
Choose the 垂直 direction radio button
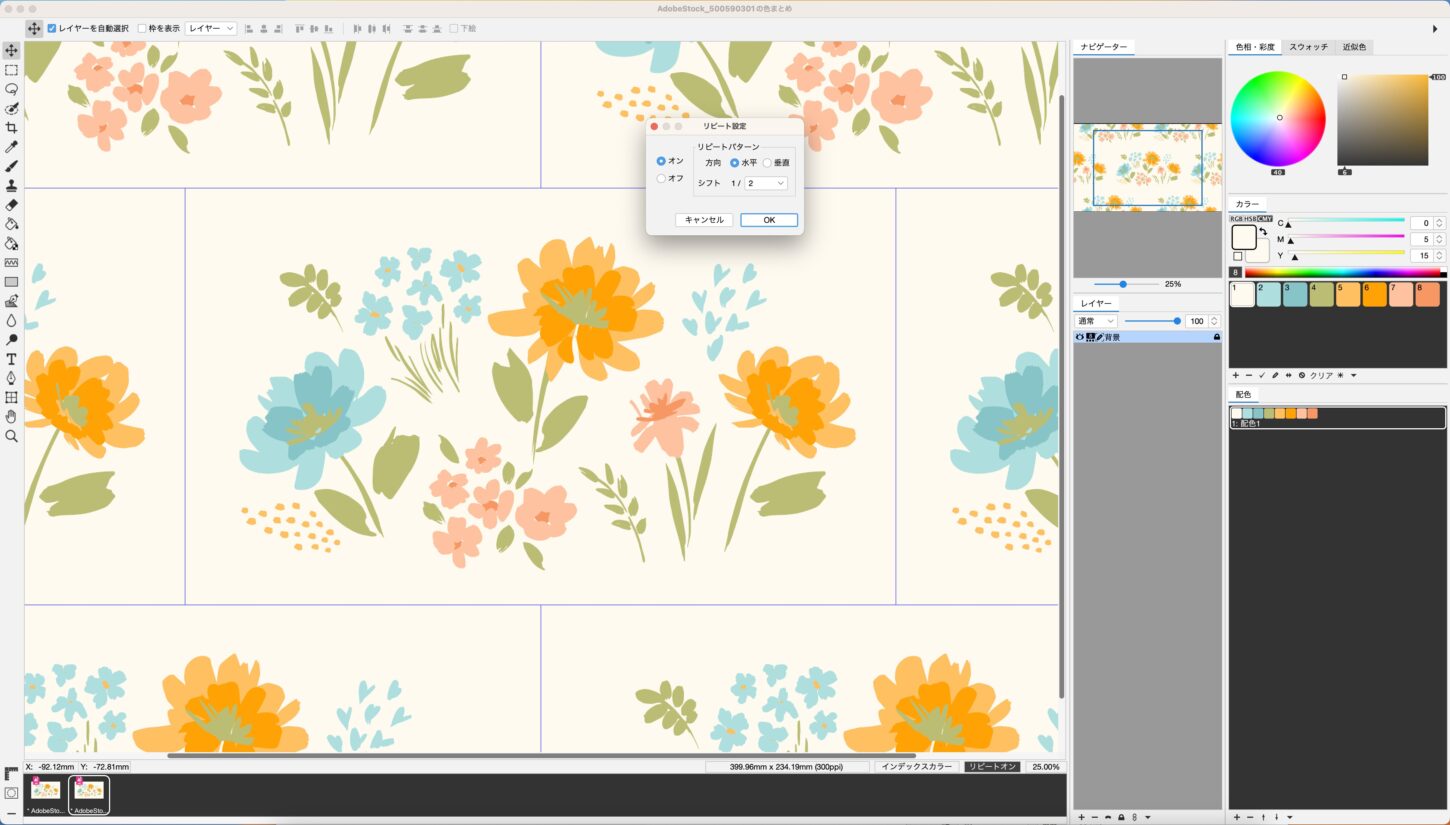(767, 162)
